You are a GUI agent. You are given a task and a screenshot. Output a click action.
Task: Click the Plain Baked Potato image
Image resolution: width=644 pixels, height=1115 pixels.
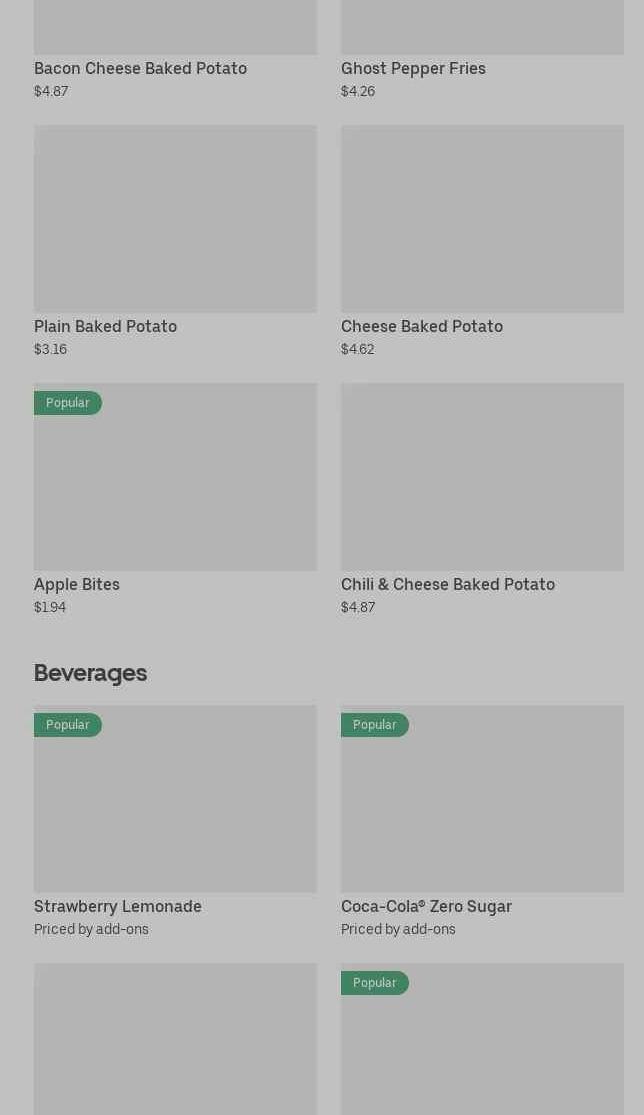(x=175, y=218)
